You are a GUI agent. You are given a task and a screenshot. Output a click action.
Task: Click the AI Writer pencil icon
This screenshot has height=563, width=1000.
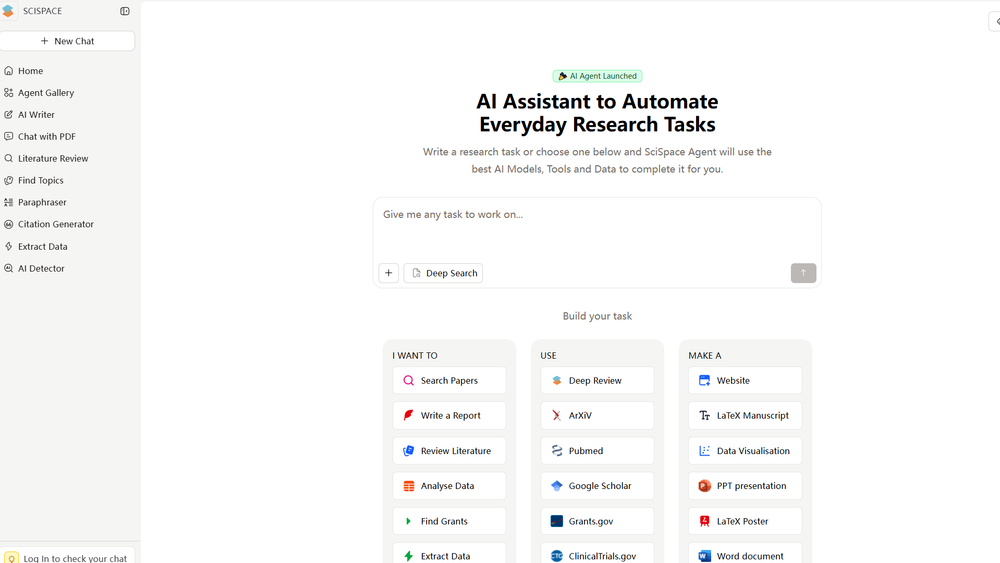[8, 115]
